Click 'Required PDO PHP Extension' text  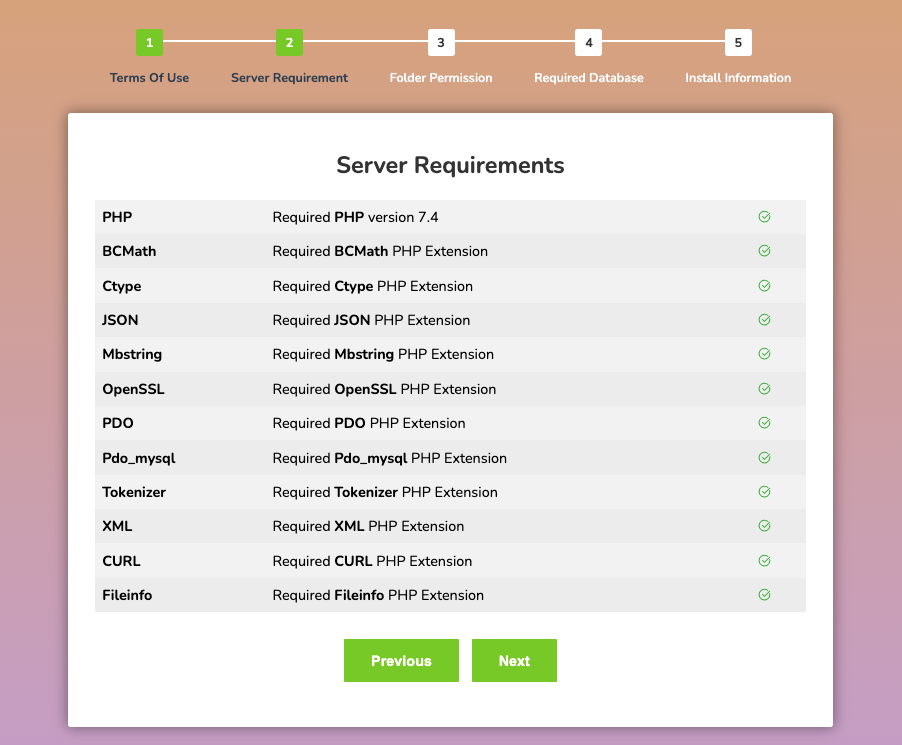(369, 423)
